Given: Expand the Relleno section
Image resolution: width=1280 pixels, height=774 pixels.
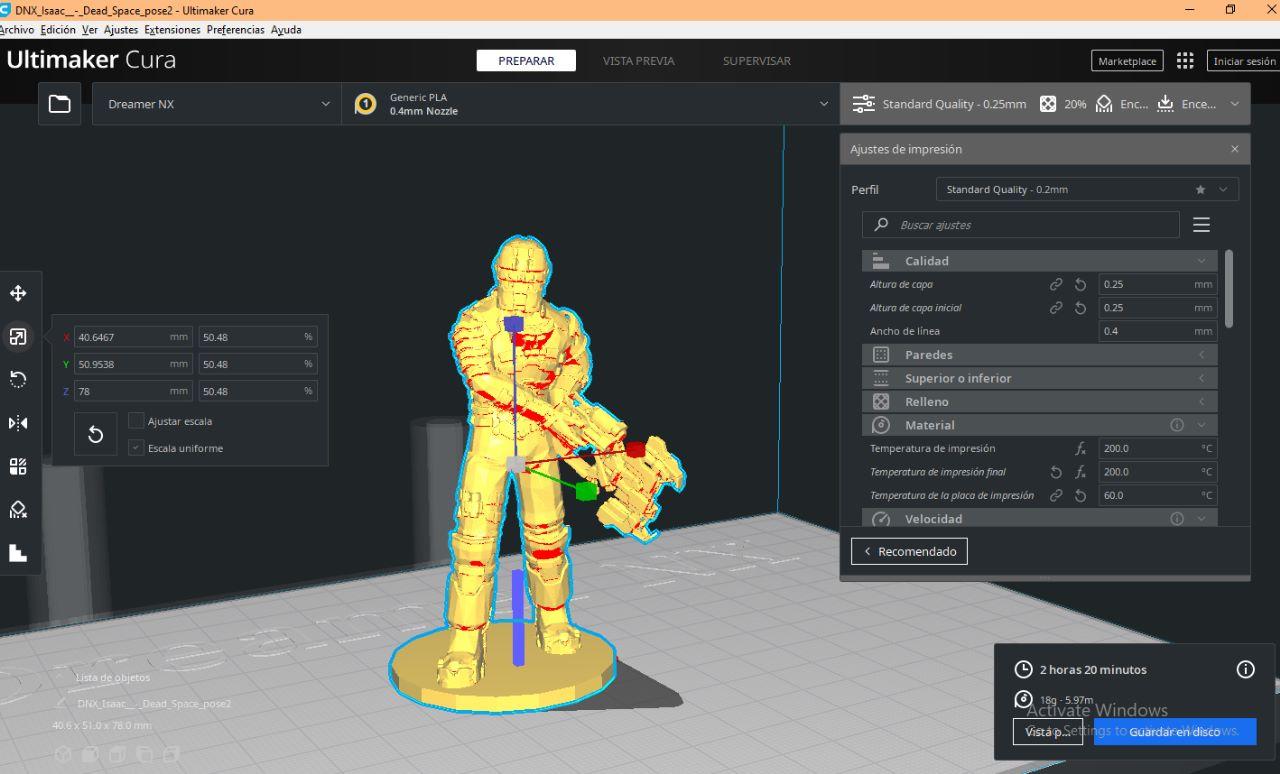Looking at the screenshot, I should pyautogui.click(x=1039, y=402).
